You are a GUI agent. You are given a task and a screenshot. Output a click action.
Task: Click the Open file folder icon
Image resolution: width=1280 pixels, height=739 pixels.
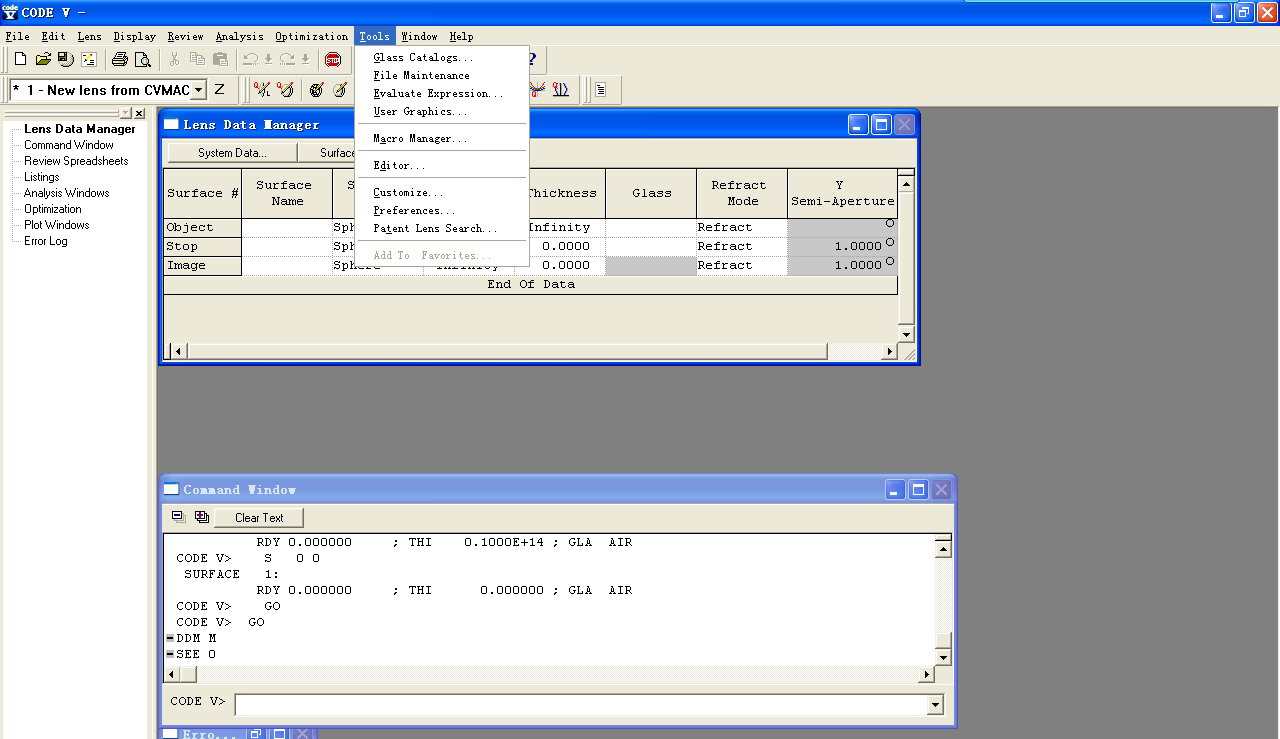click(x=43, y=59)
